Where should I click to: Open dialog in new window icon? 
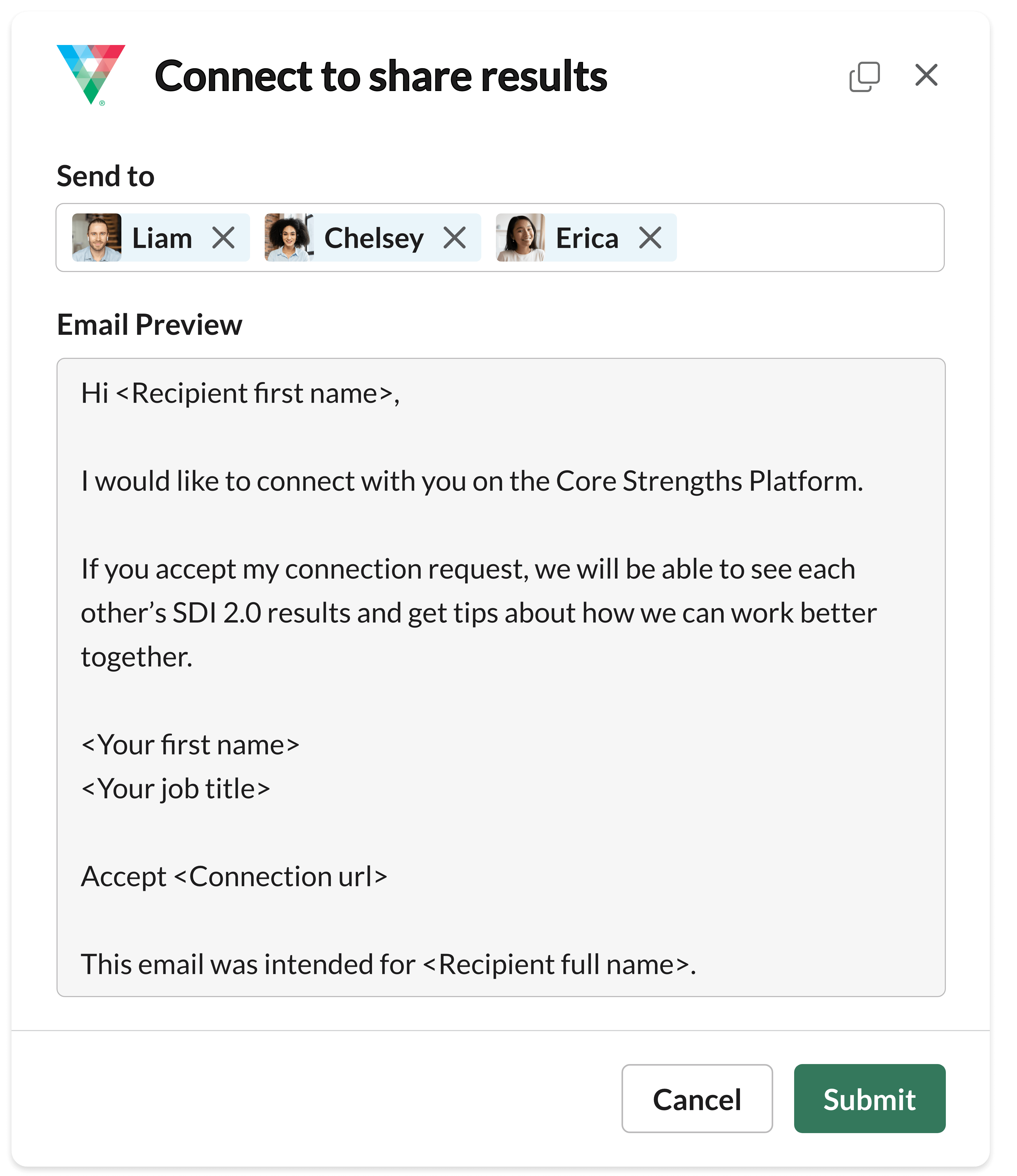(864, 76)
